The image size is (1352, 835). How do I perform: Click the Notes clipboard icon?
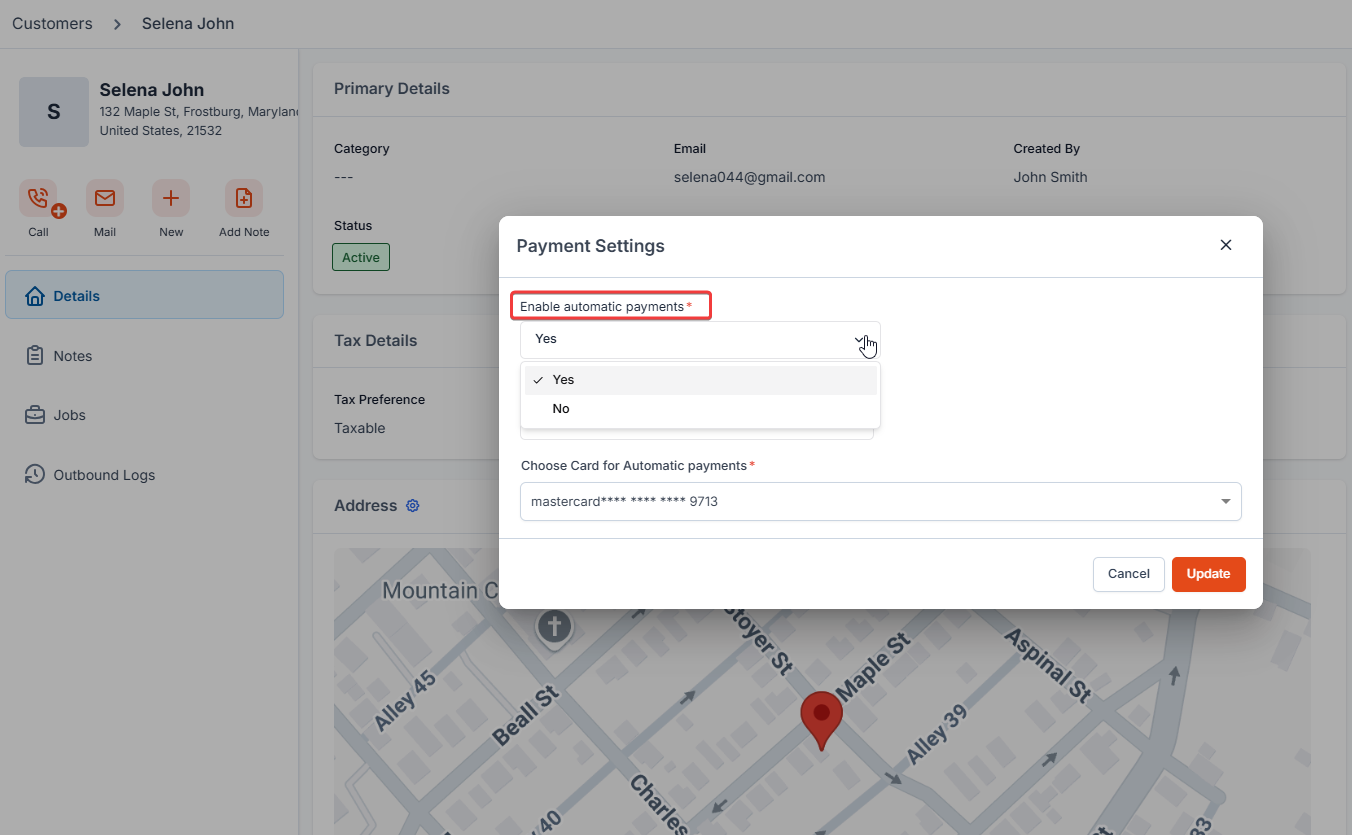coord(35,355)
